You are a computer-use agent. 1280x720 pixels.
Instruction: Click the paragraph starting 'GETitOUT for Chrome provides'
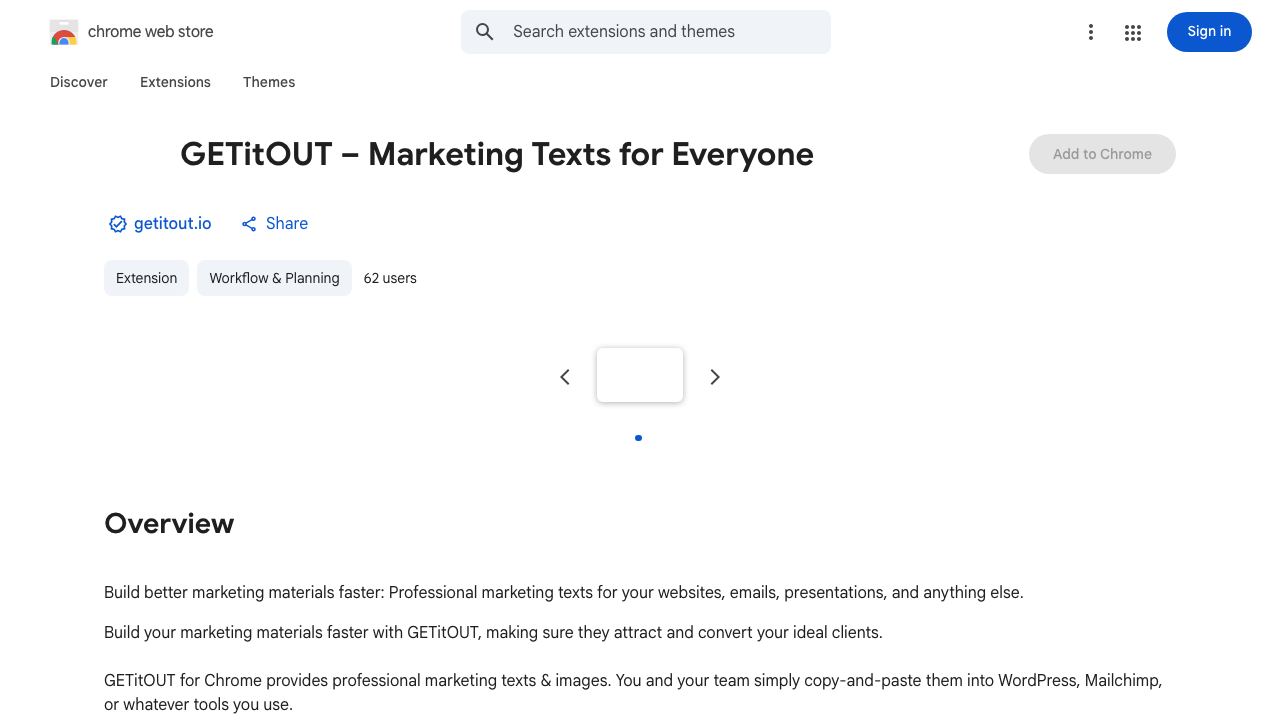[633, 692]
